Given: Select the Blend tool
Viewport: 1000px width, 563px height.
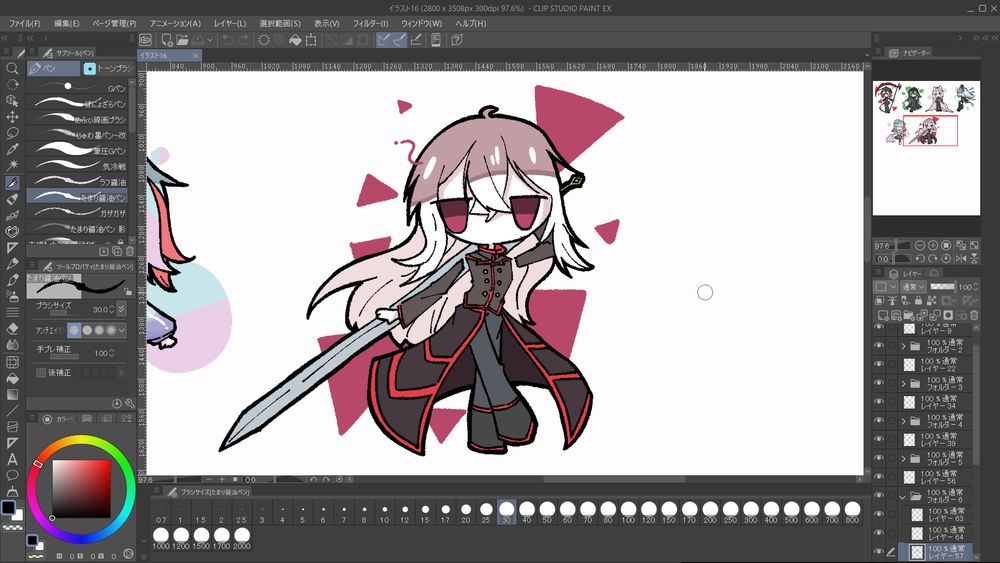Looking at the screenshot, I should (11, 344).
